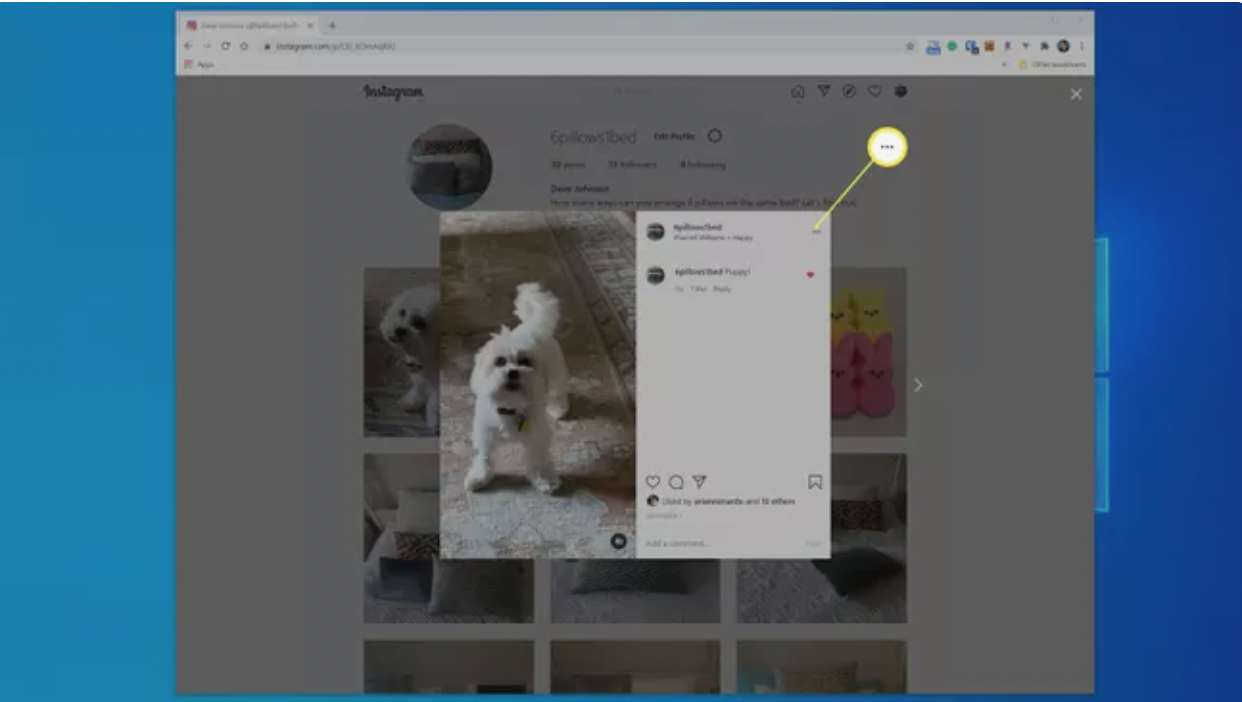Click the Instagram logo

click(393, 92)
